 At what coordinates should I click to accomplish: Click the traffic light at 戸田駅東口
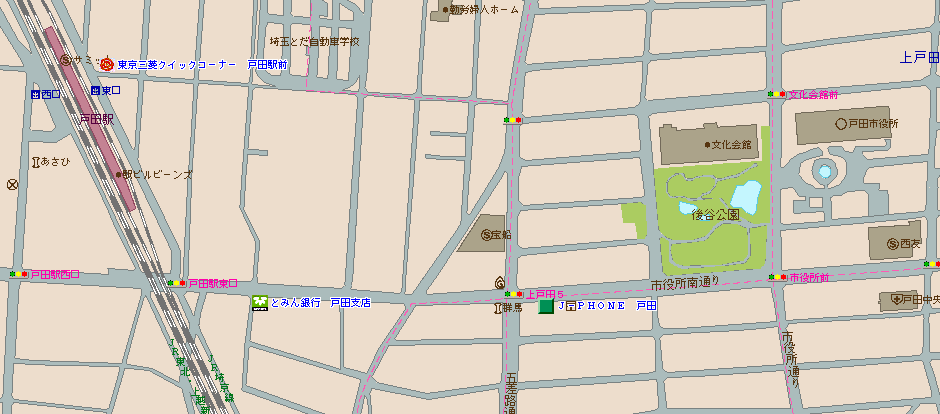pyautogui.click(x=177, y=283)
